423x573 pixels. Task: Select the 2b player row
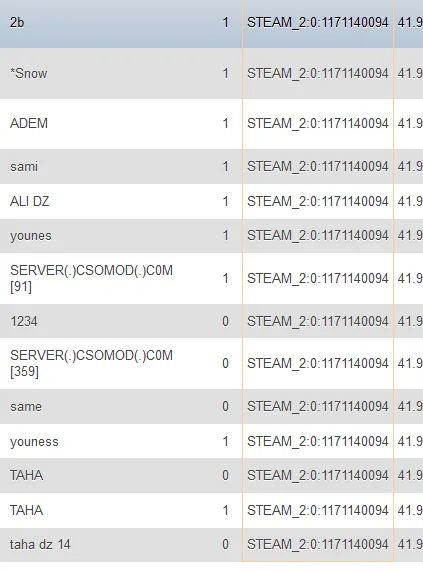(212, 23)
